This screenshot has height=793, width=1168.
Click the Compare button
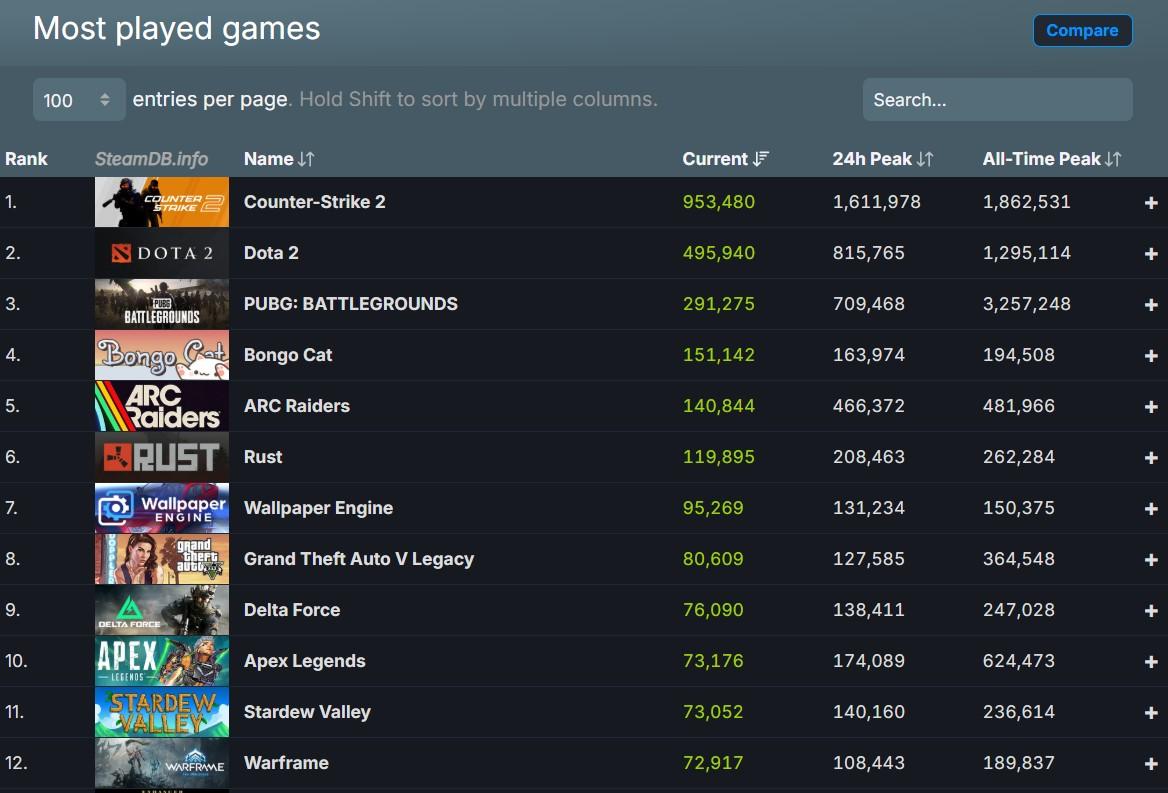point(1082,31)
